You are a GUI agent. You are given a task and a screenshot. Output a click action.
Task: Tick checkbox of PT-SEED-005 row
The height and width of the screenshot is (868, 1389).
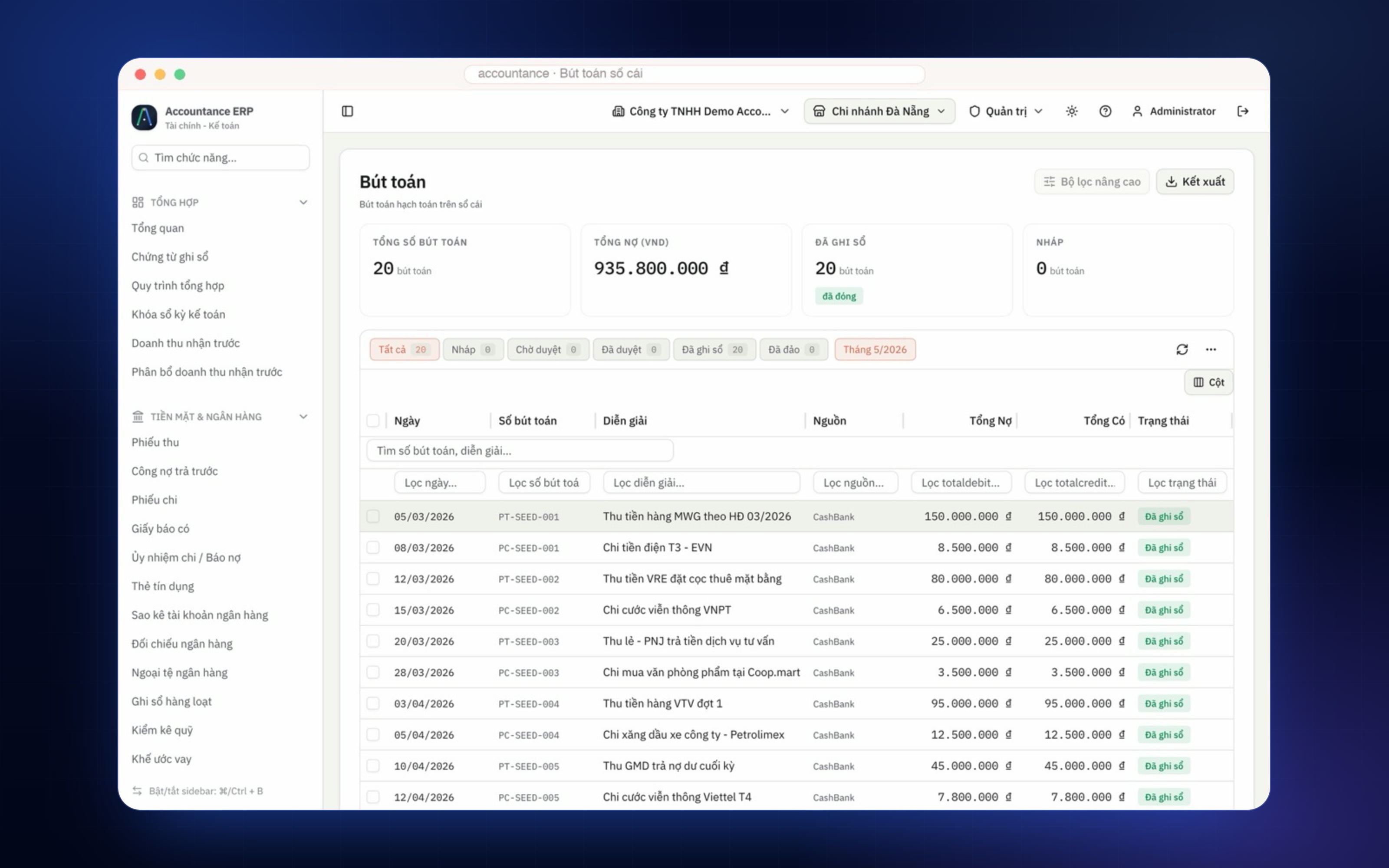coord(373,765)
